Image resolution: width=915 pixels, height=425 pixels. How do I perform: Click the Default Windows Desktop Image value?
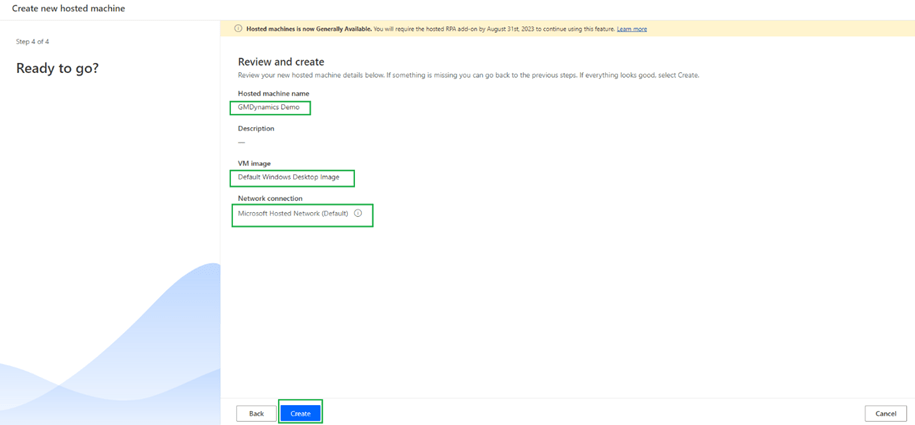(x=288, y=177)
